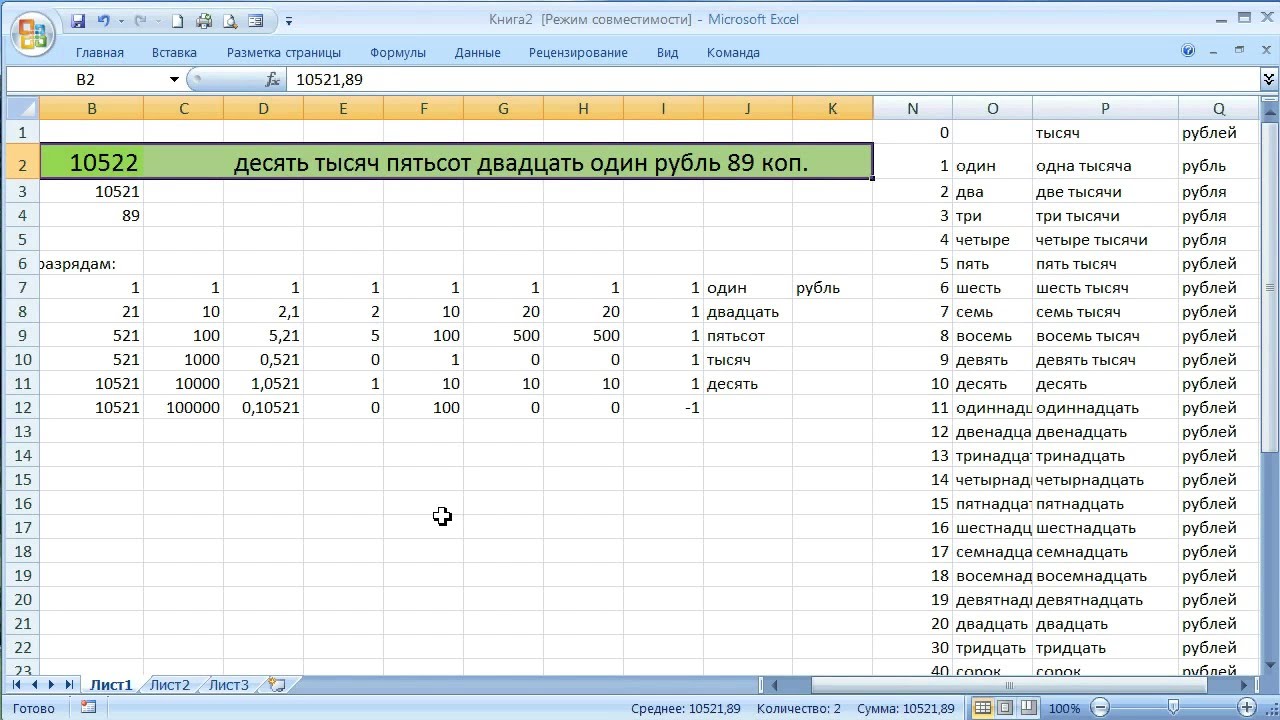Image resolution: width=1280 pixels, height=720 pixels.
Task: Select cell B4 containing 89
Action: tap(92, 215)
